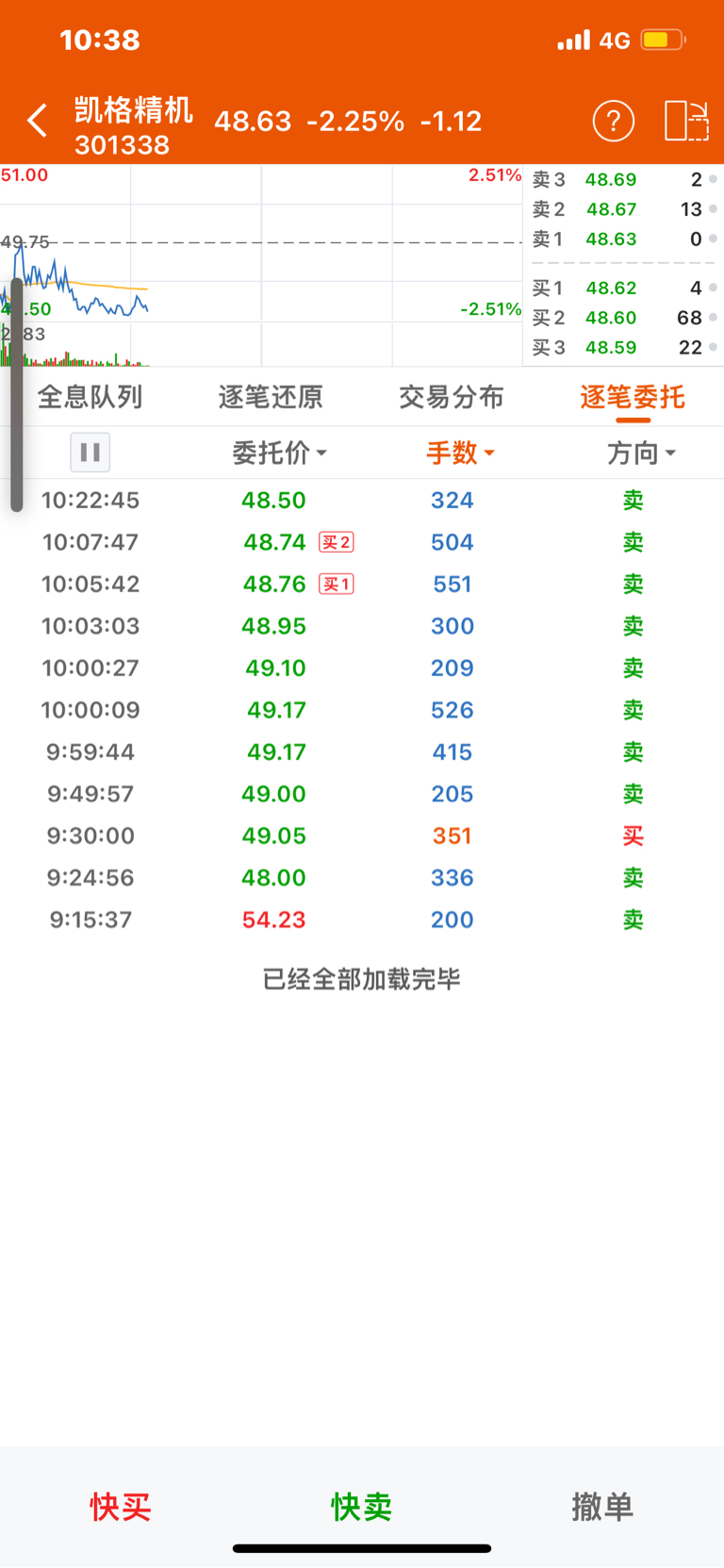
Task: Tap the 快卖 button
Action: pyautogui.click(x=362, y=1506)
